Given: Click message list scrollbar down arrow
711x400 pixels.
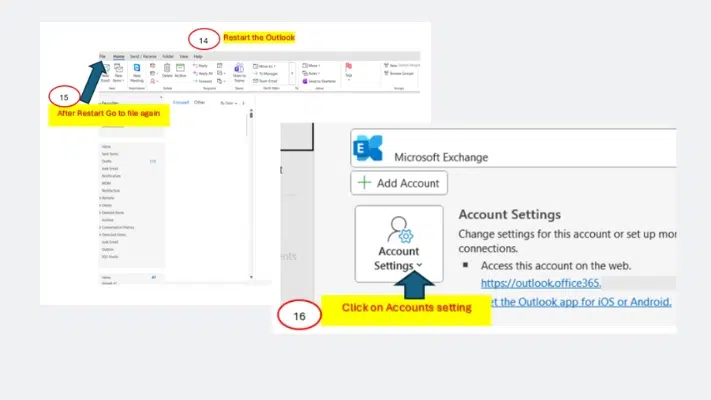Looking at the screenshot, I should [x=251, y=277].
